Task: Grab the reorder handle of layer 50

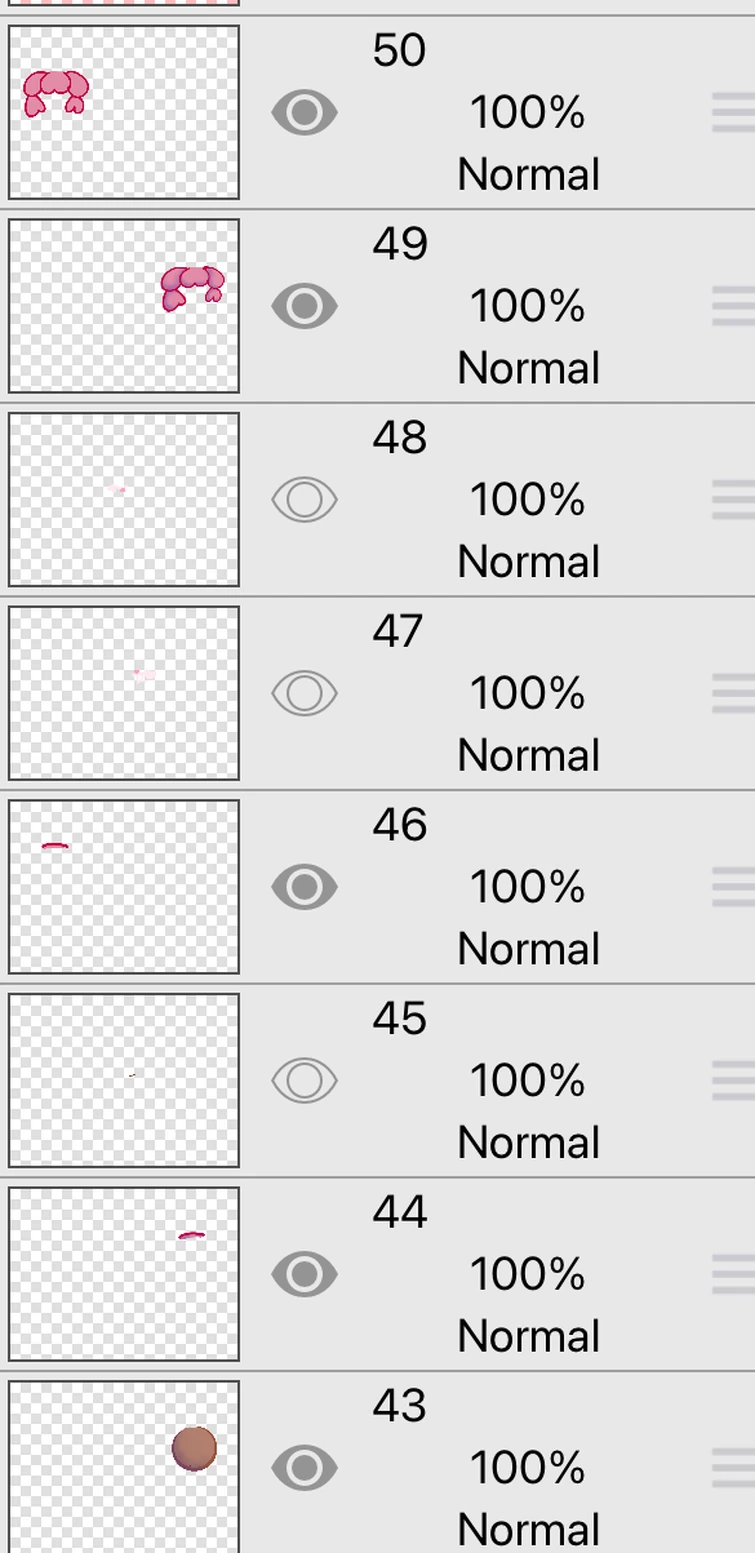Action: (x=733, y=113)
